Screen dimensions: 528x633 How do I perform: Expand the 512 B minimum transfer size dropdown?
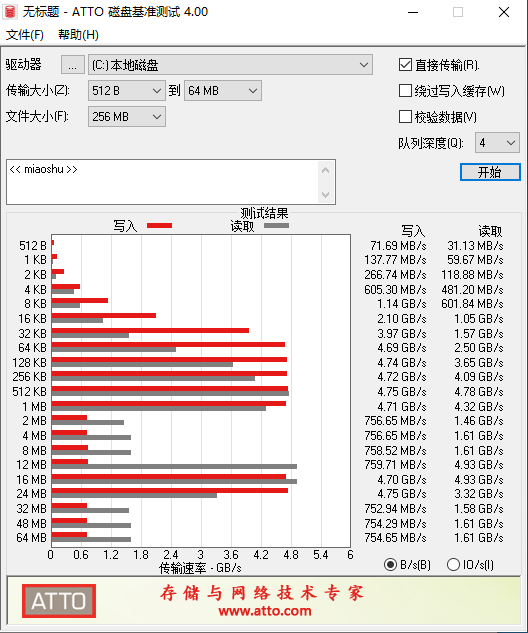(127, 90)
